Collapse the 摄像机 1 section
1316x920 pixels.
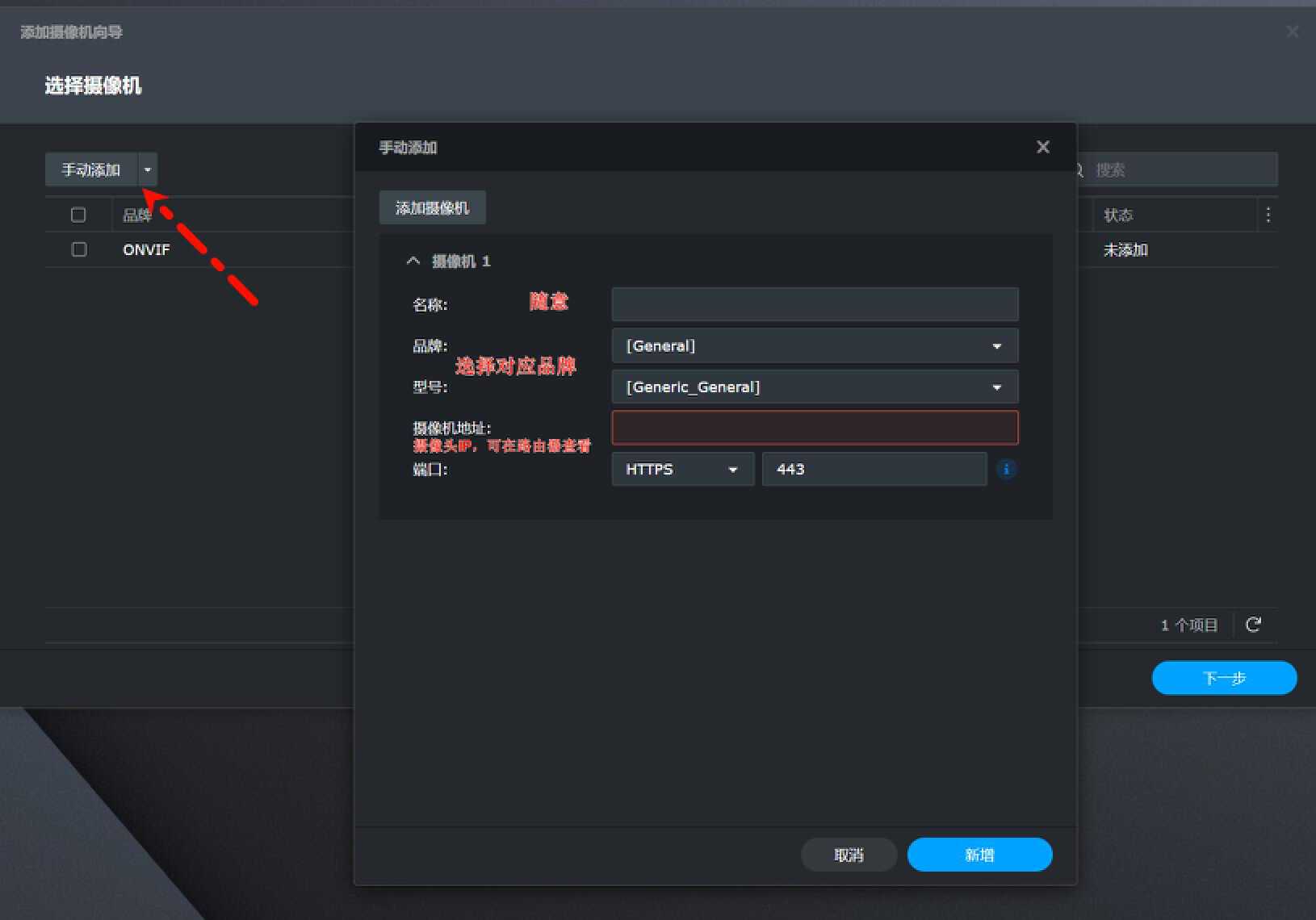[x=413, y=261]
